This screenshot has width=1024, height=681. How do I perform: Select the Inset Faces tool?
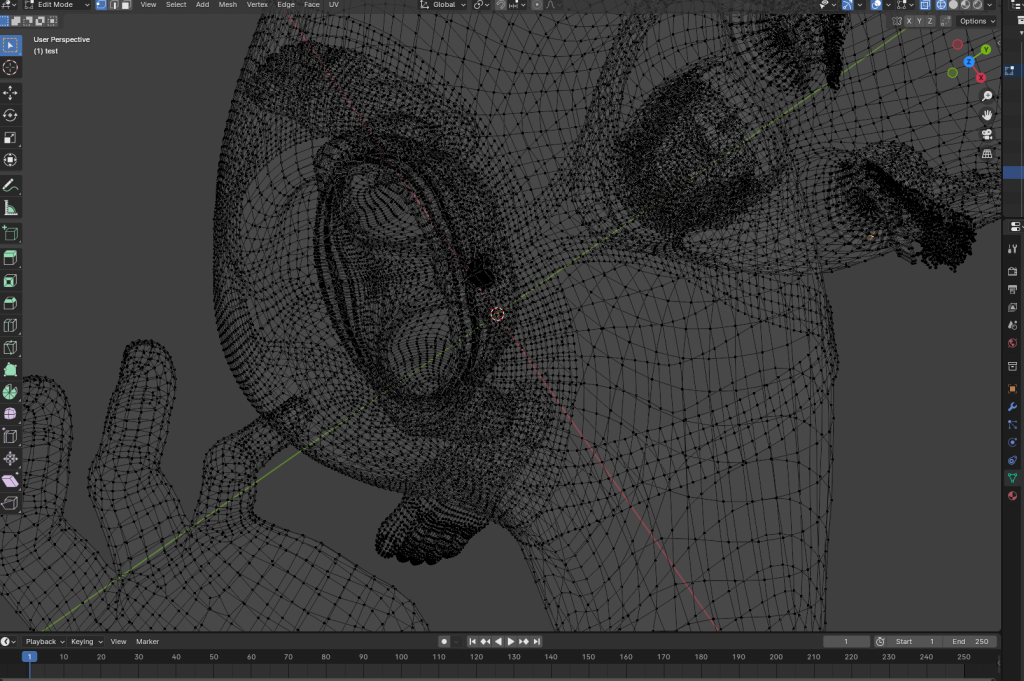(x=10, y=281)
